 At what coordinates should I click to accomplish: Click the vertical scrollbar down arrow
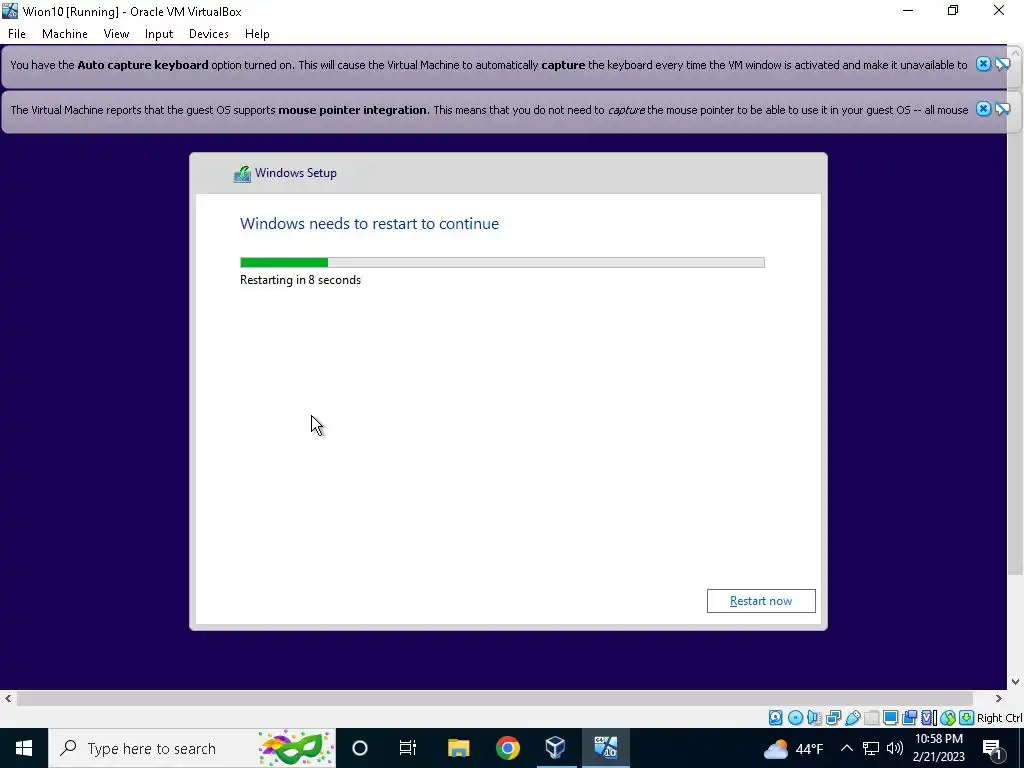click(1016, 682)
